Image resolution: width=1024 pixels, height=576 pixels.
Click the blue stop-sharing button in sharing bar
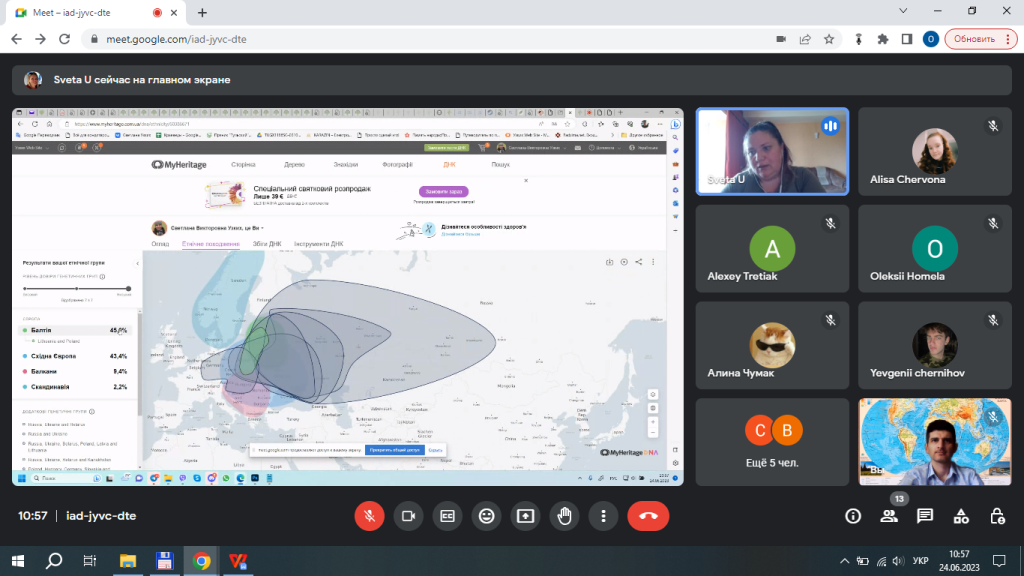pyautogui.click(x=394, y=450)
